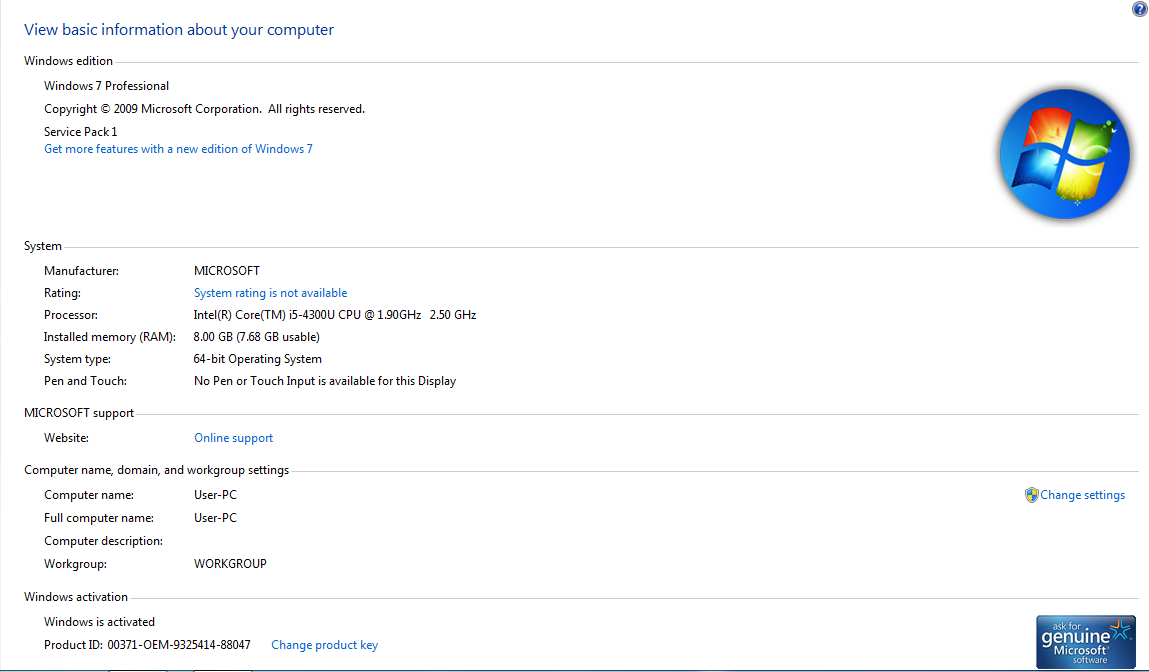Click the 8.00 GB installed memory value

point(256,336)
